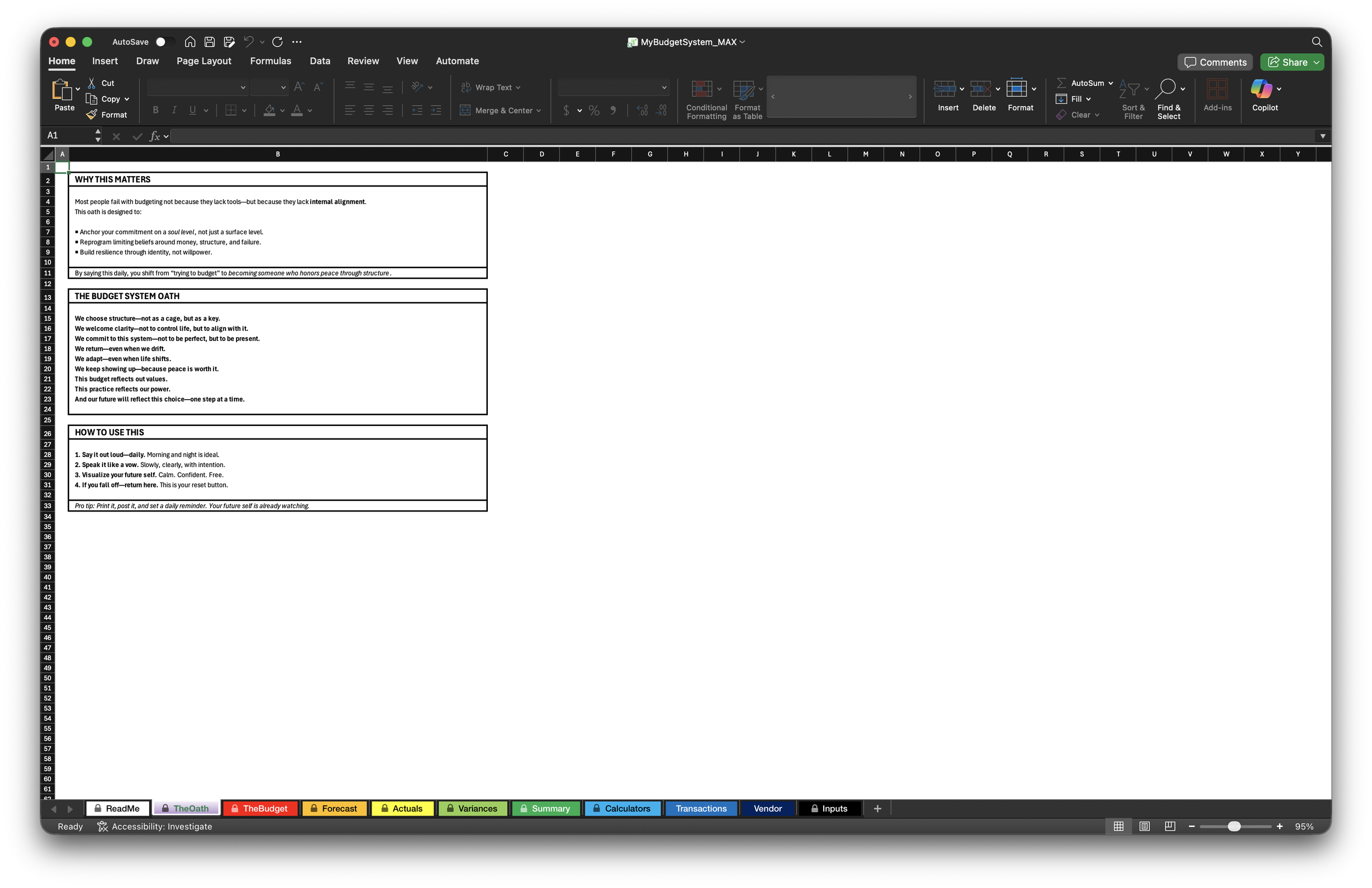Click the Save icon in title bar

pos(210,42)
